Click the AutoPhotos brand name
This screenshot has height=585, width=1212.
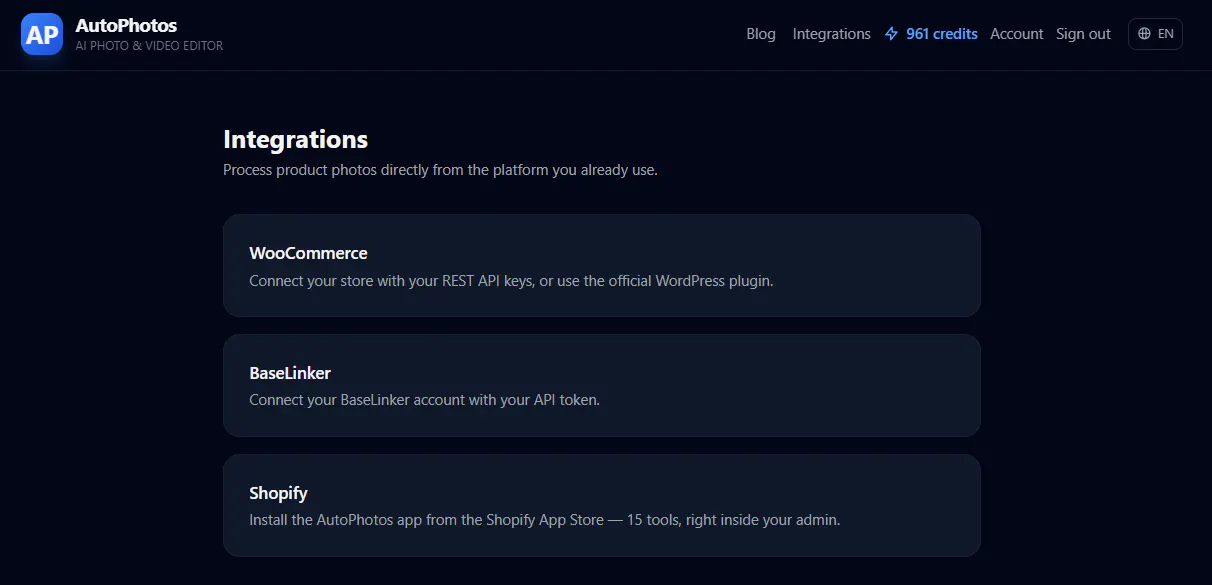[x=126, y=25]
